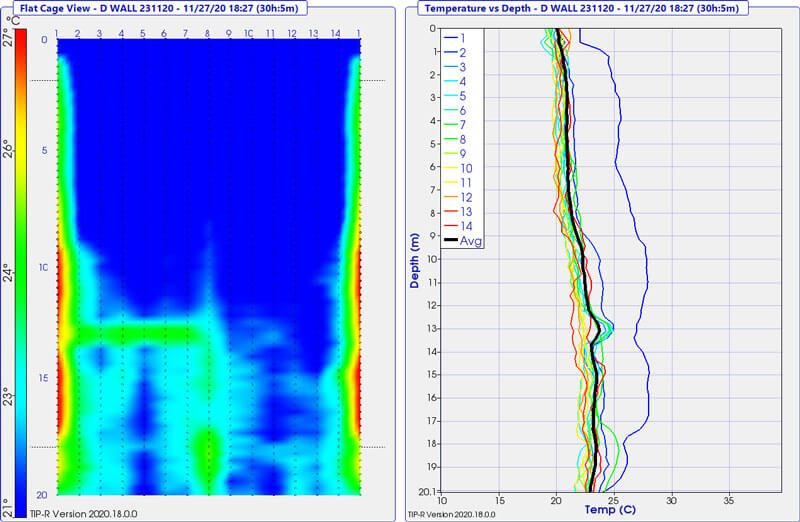Click column 3 header in flat cage view
Screen dimensions: 800x522
point(100,33)
